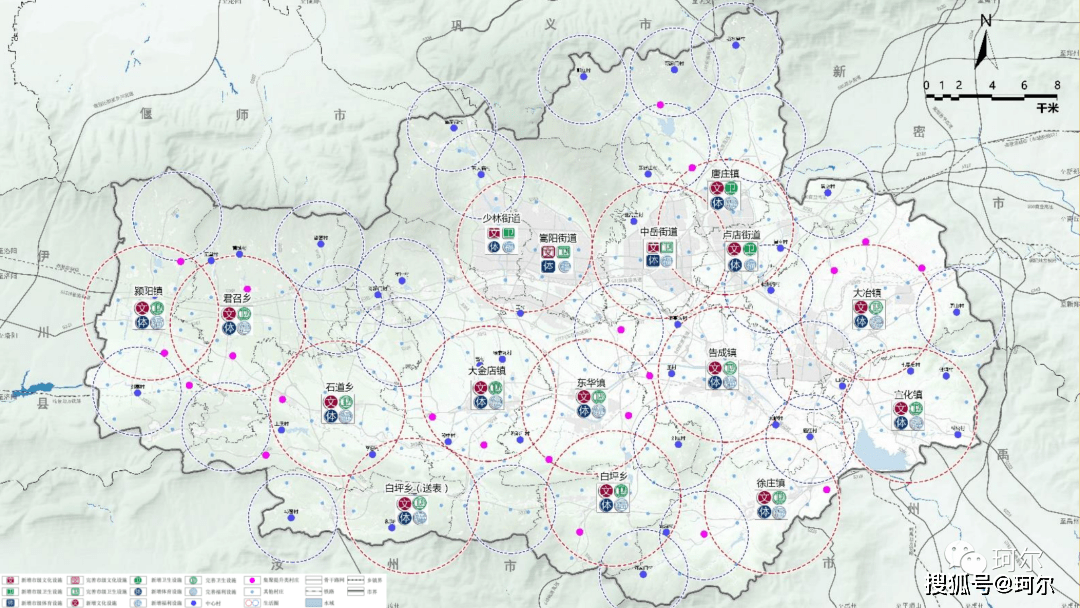Click the north arrow compass symbol

coord(983,43)
